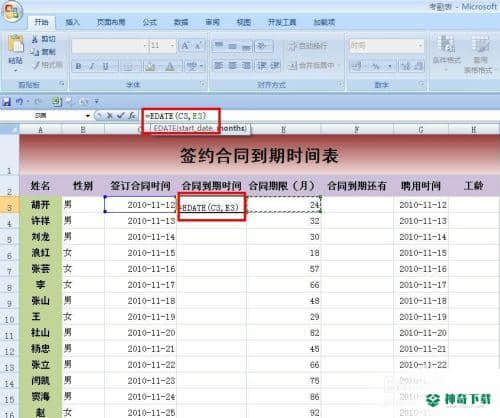Open the font color A swatch
The height and width of the screenshot is (418, 500).
(170, 66)
